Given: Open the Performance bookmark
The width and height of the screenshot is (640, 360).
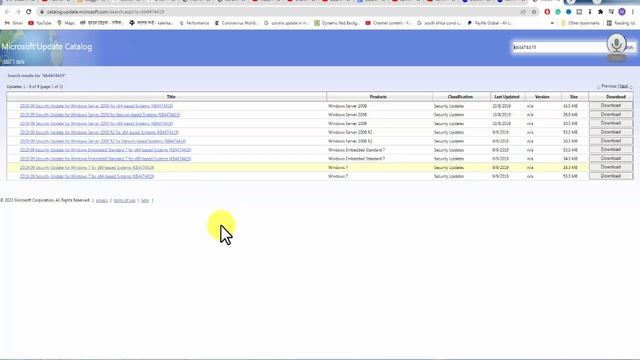Looking at the screenshot, I should pyautogui.click(x=194, y=23).
